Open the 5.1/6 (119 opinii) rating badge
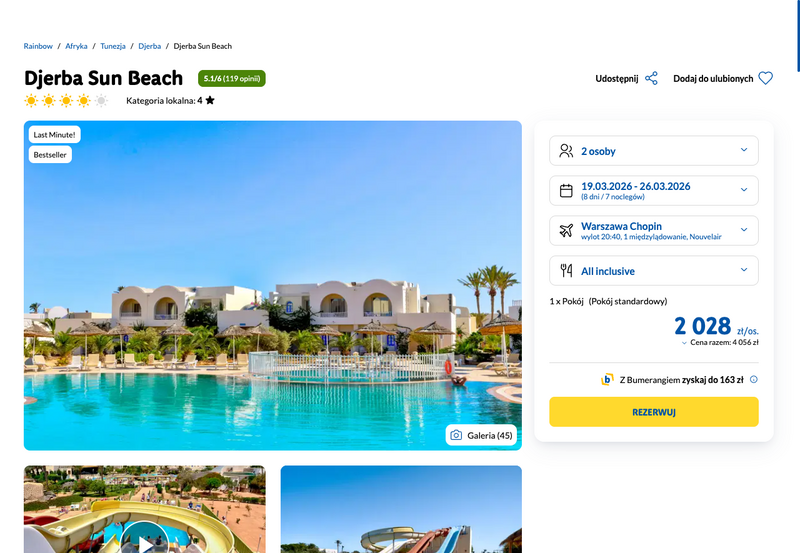 point(232,79)
